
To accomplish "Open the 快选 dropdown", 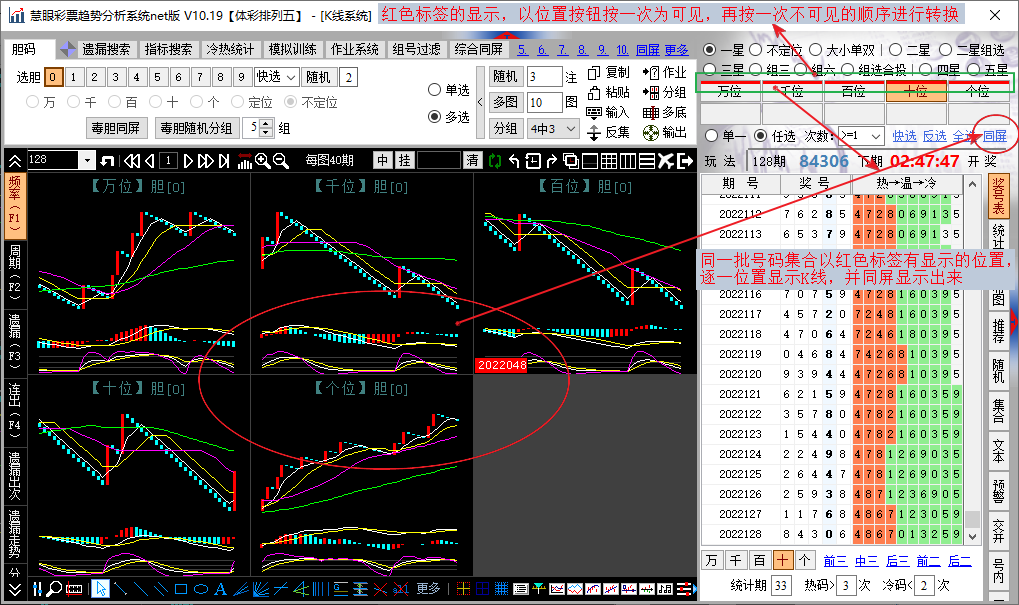I will click(x=277, y=77).
